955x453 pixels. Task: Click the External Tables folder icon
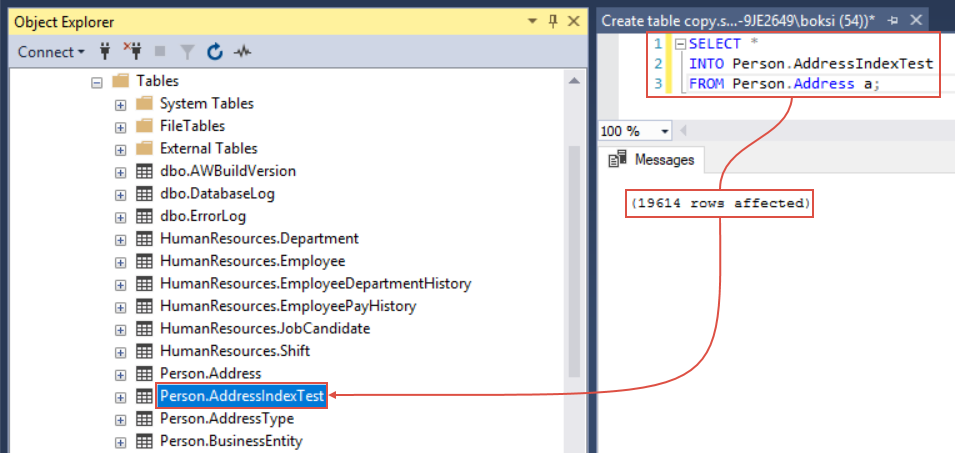(144, 149)
